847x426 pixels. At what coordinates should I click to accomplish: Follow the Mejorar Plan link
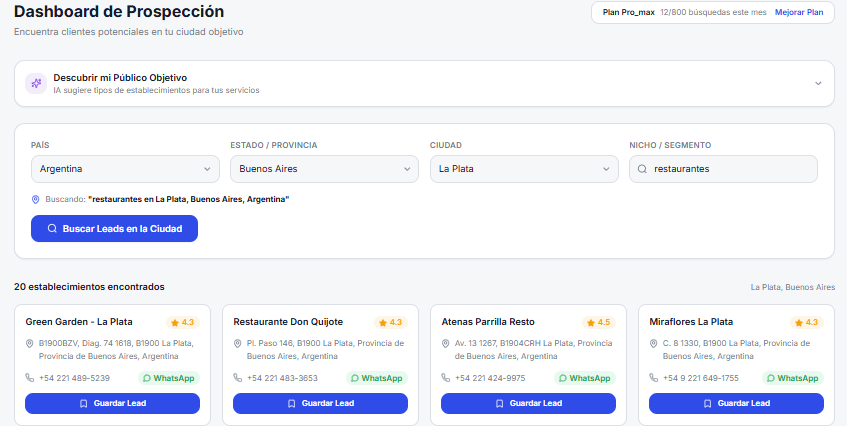click(799, 12)
